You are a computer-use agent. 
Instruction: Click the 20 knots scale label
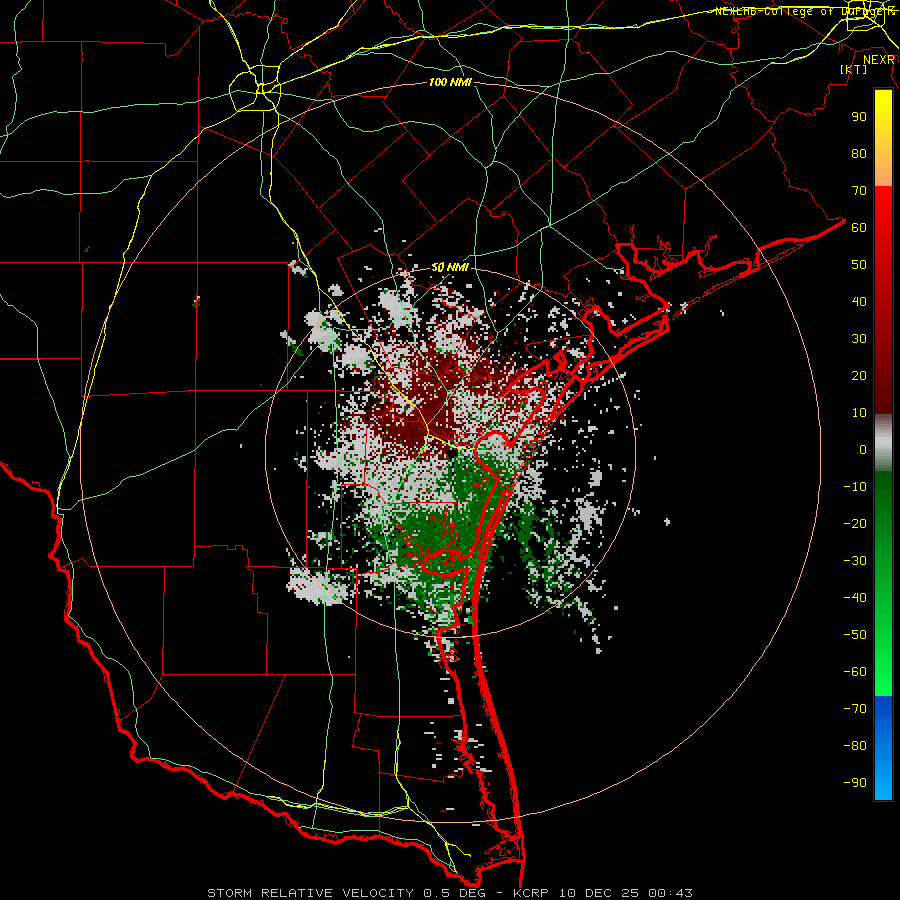pos(859,375)
